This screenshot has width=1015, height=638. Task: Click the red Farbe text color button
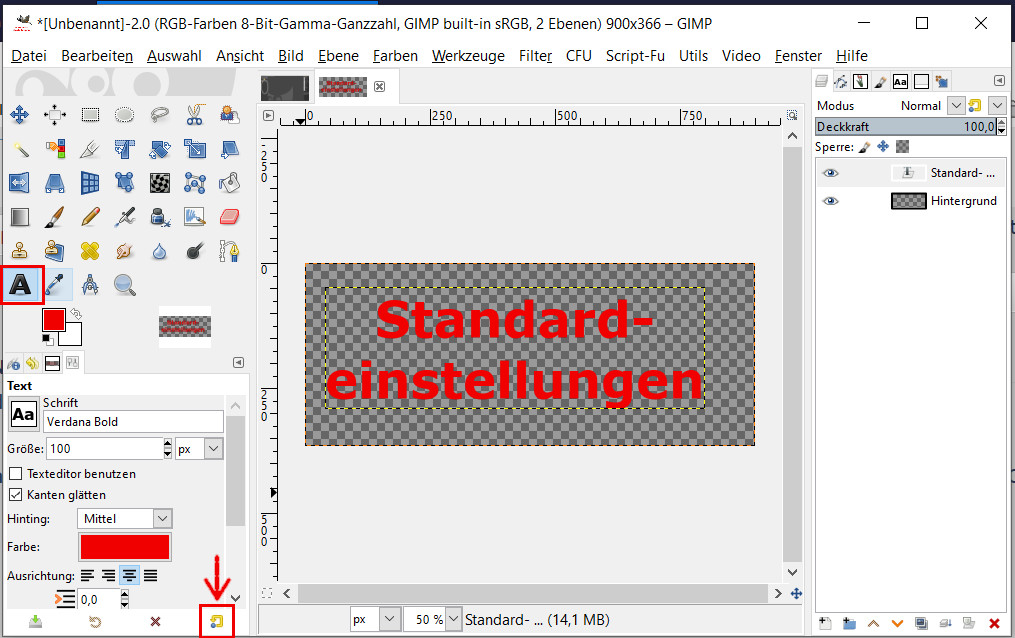[x=125, y=547]
